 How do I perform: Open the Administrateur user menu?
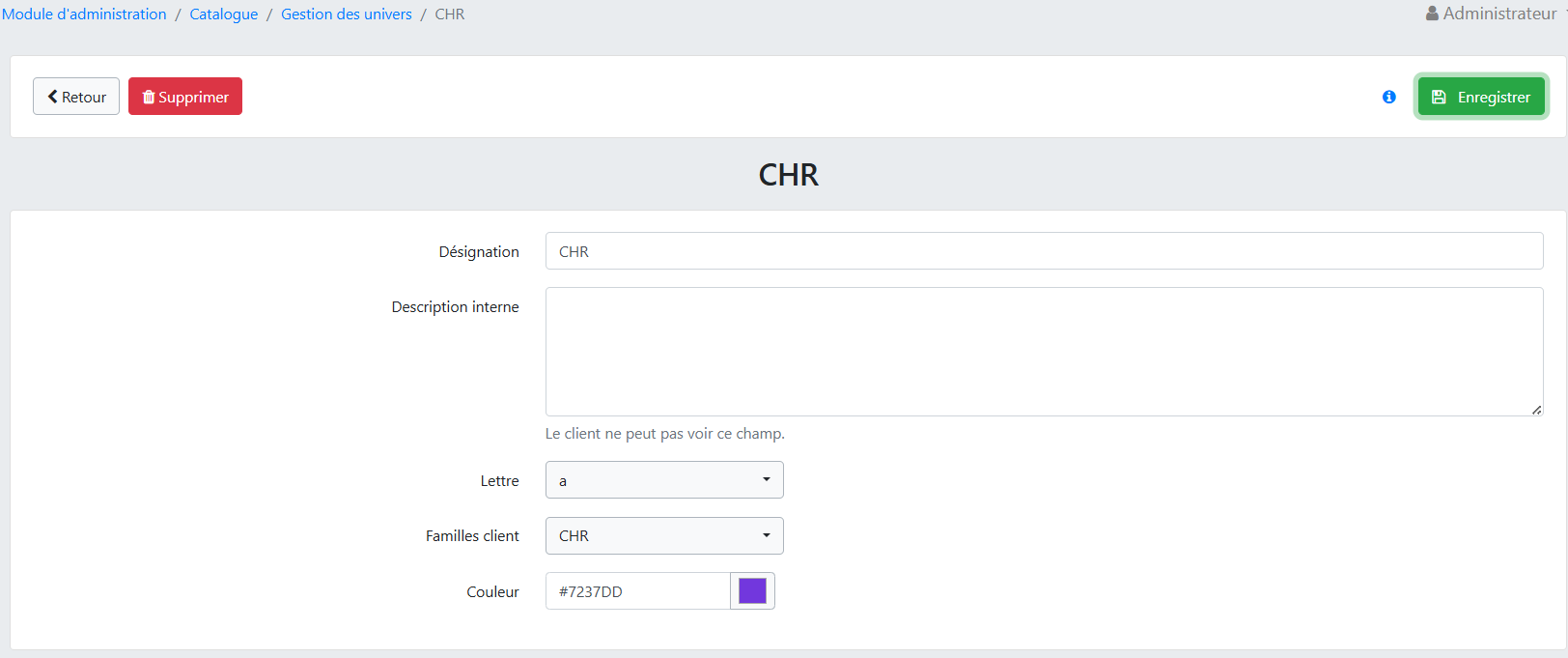pos(1495,14)
